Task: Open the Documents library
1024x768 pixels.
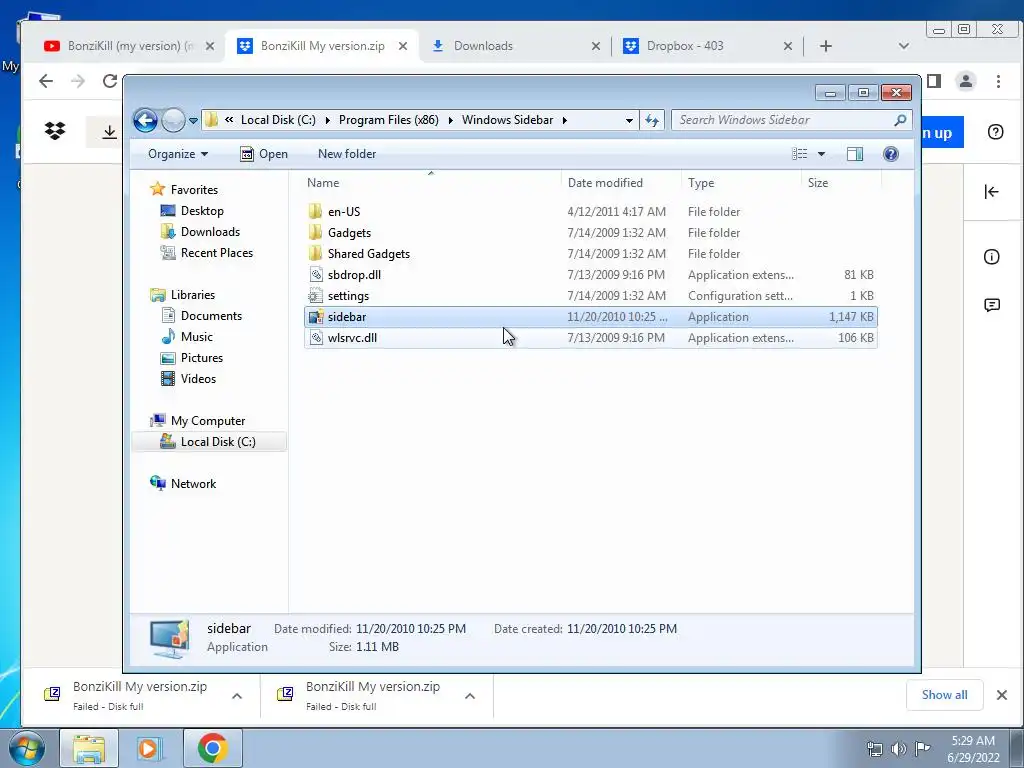Action: tap(211, 316)
